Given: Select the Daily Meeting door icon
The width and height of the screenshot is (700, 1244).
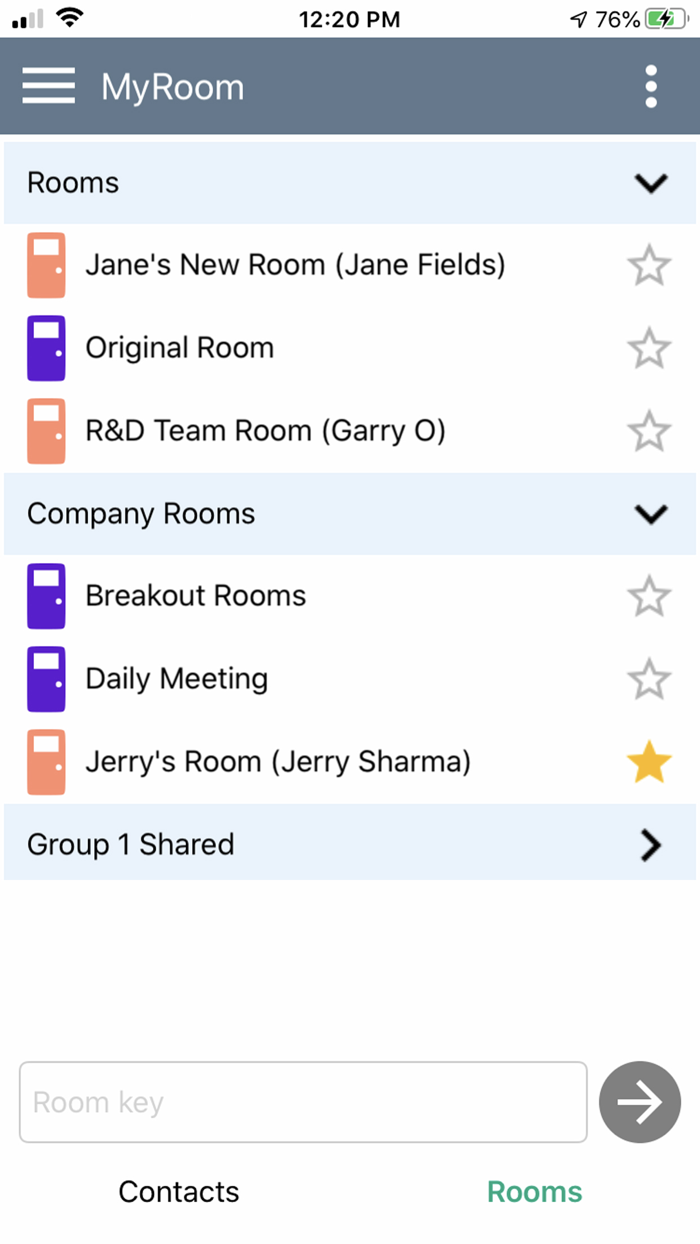Looking at the screenshot, I should point(46,678).
